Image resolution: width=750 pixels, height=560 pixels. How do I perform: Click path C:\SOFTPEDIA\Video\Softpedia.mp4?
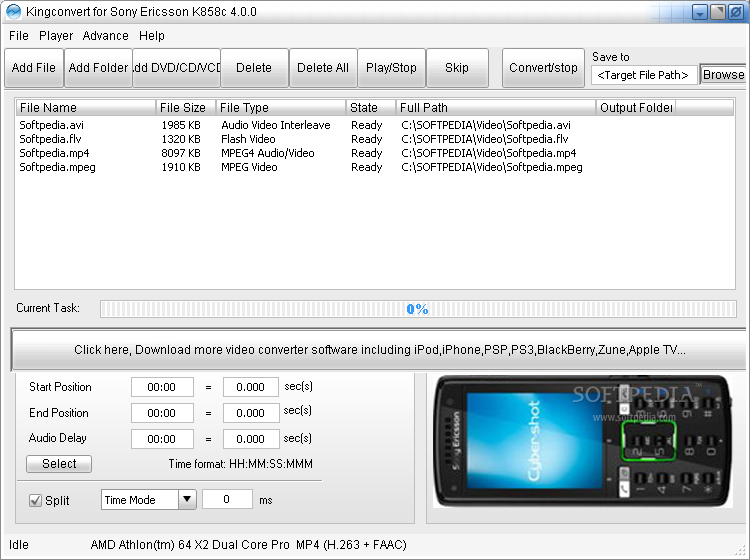[x=489, y=153]
